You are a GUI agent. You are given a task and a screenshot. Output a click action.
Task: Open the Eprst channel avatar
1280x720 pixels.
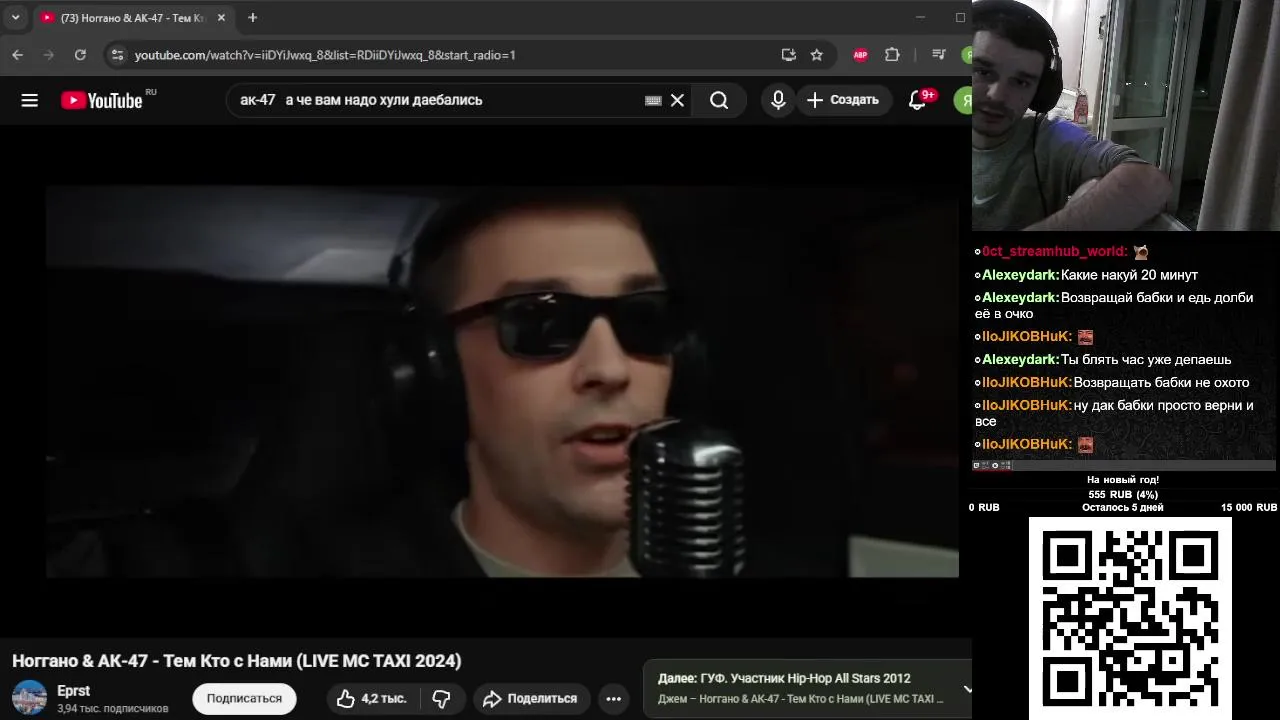29,698
